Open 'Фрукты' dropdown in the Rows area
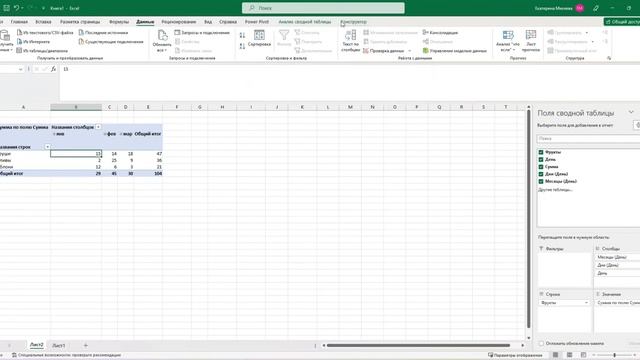 click(x=586, y=302)
